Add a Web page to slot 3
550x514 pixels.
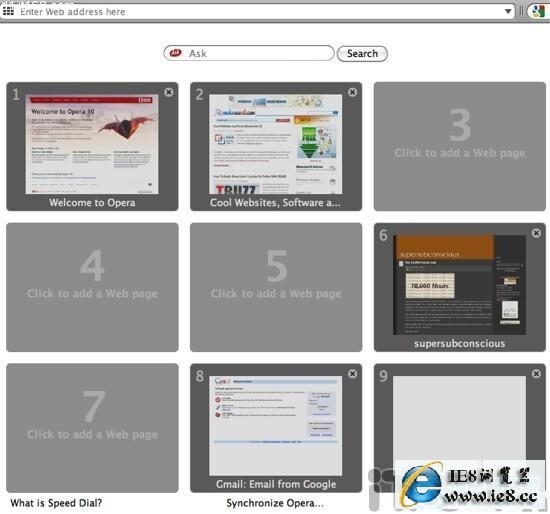coord(460,147)
